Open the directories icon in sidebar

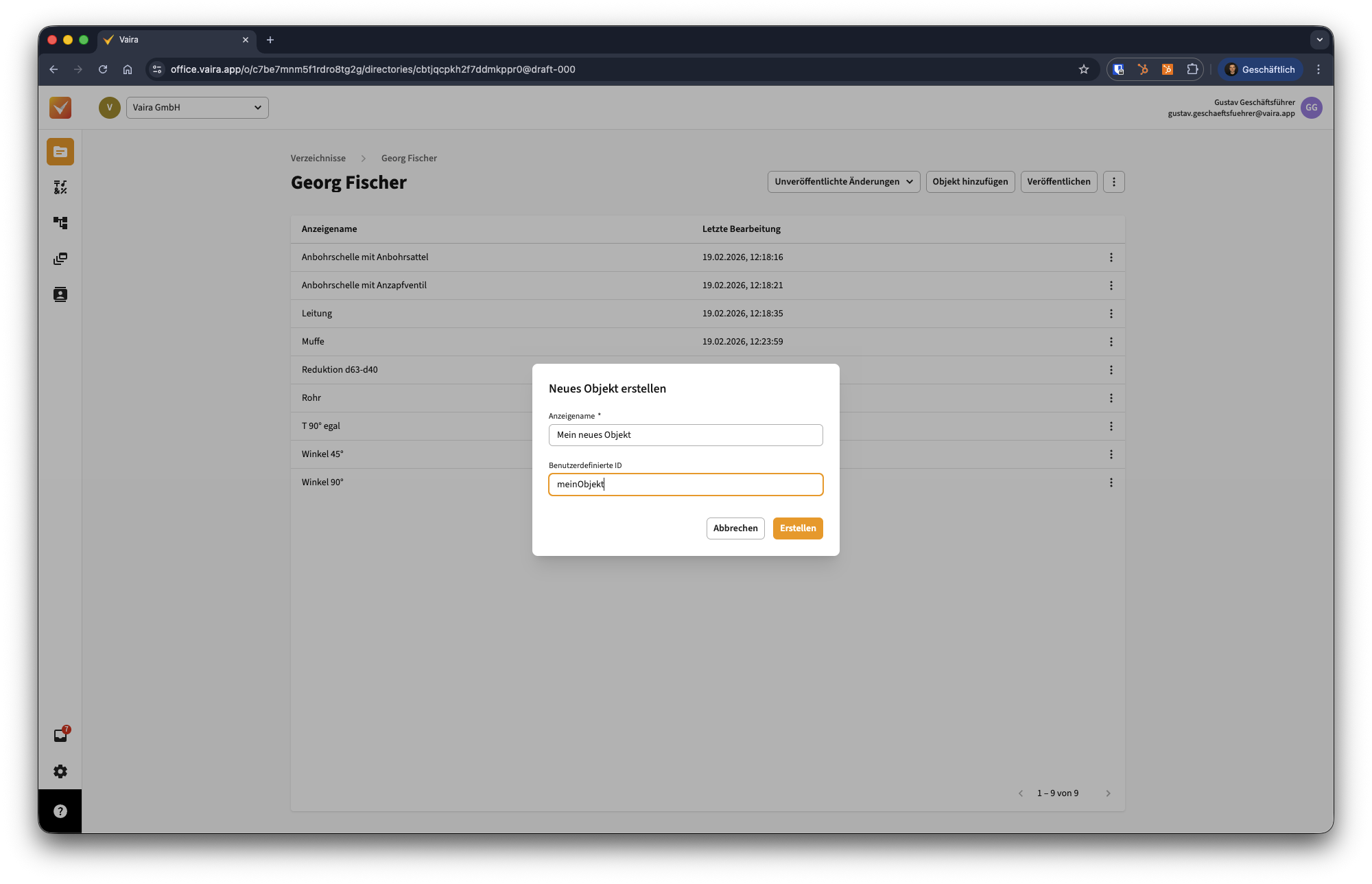tap(60, 152)
